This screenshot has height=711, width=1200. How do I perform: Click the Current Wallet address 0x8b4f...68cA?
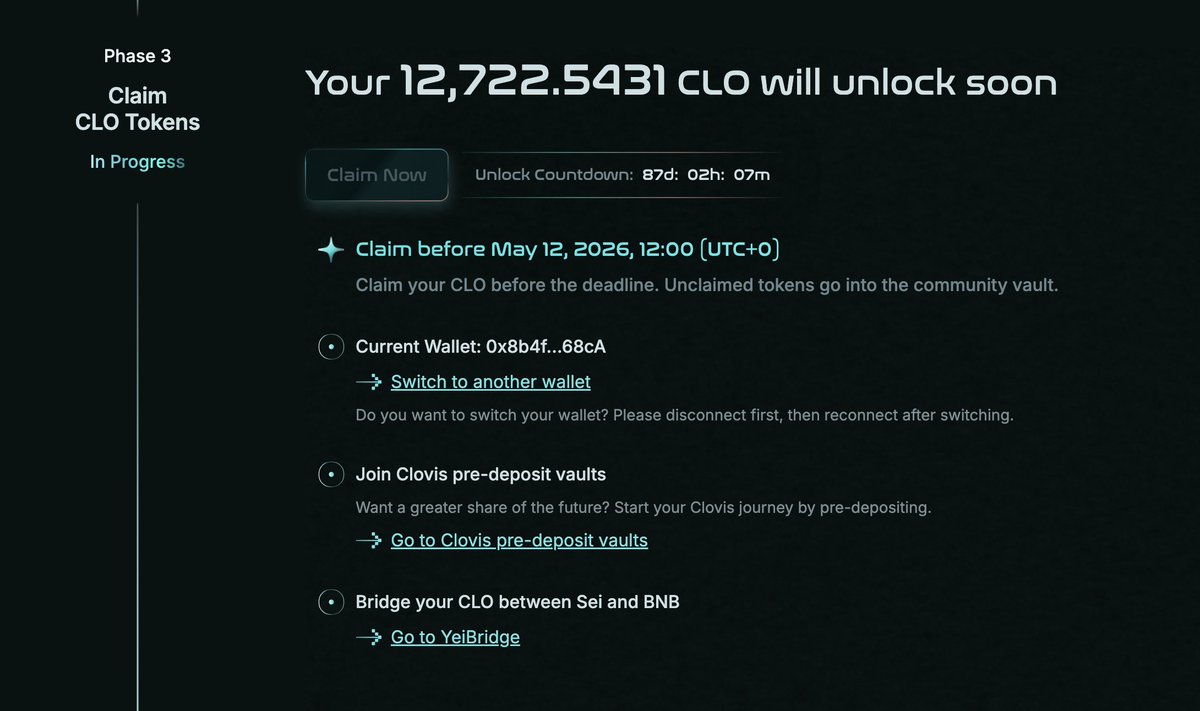(x=546, y=348)
